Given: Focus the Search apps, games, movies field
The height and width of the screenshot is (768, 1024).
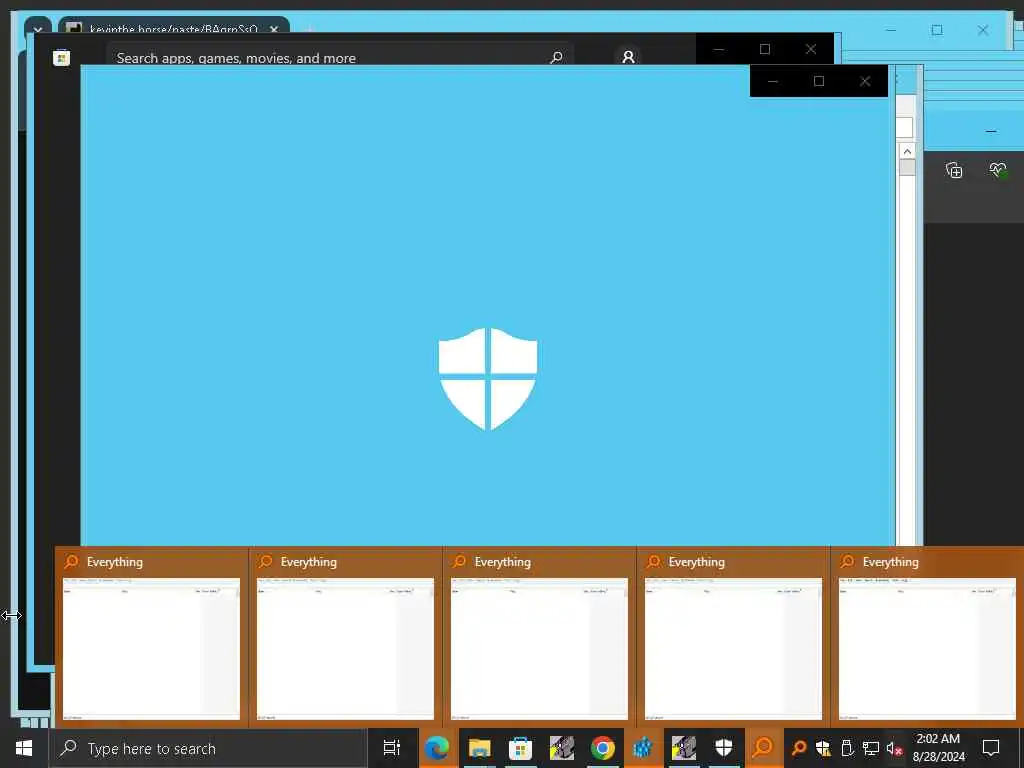Looking at the screenshot, I should tap(340, 57).
